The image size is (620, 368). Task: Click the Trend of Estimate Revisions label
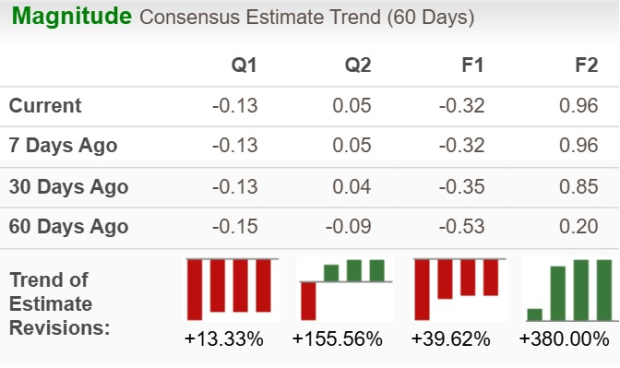point(59,304)
